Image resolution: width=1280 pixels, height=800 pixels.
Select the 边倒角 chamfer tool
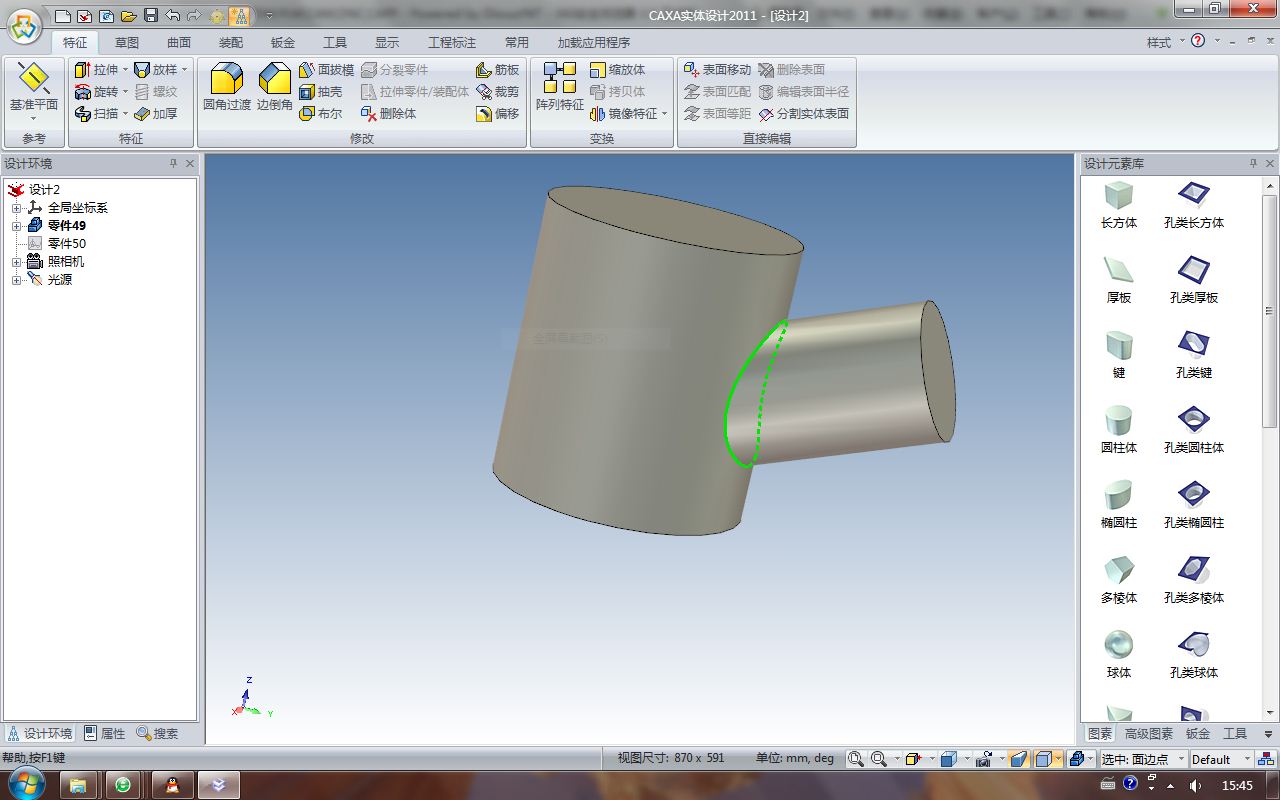(x=275, y=87)
